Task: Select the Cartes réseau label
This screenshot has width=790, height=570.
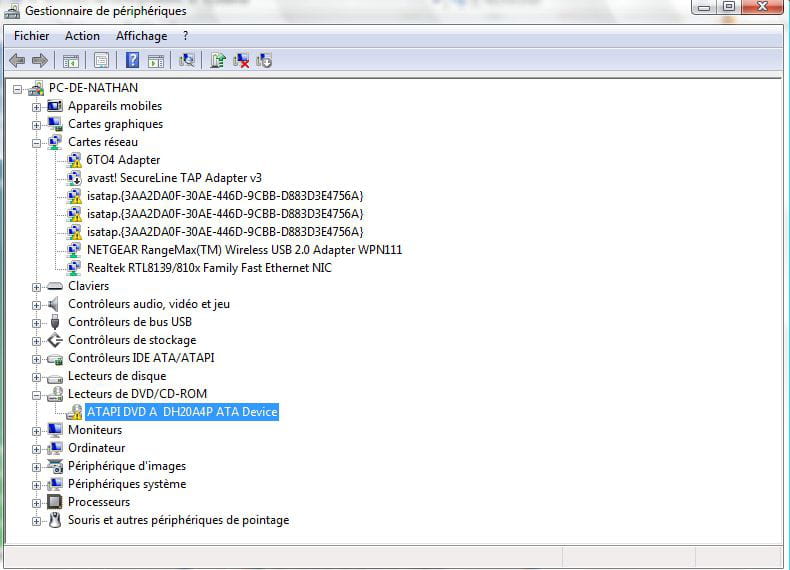Action: pos(103,142)
